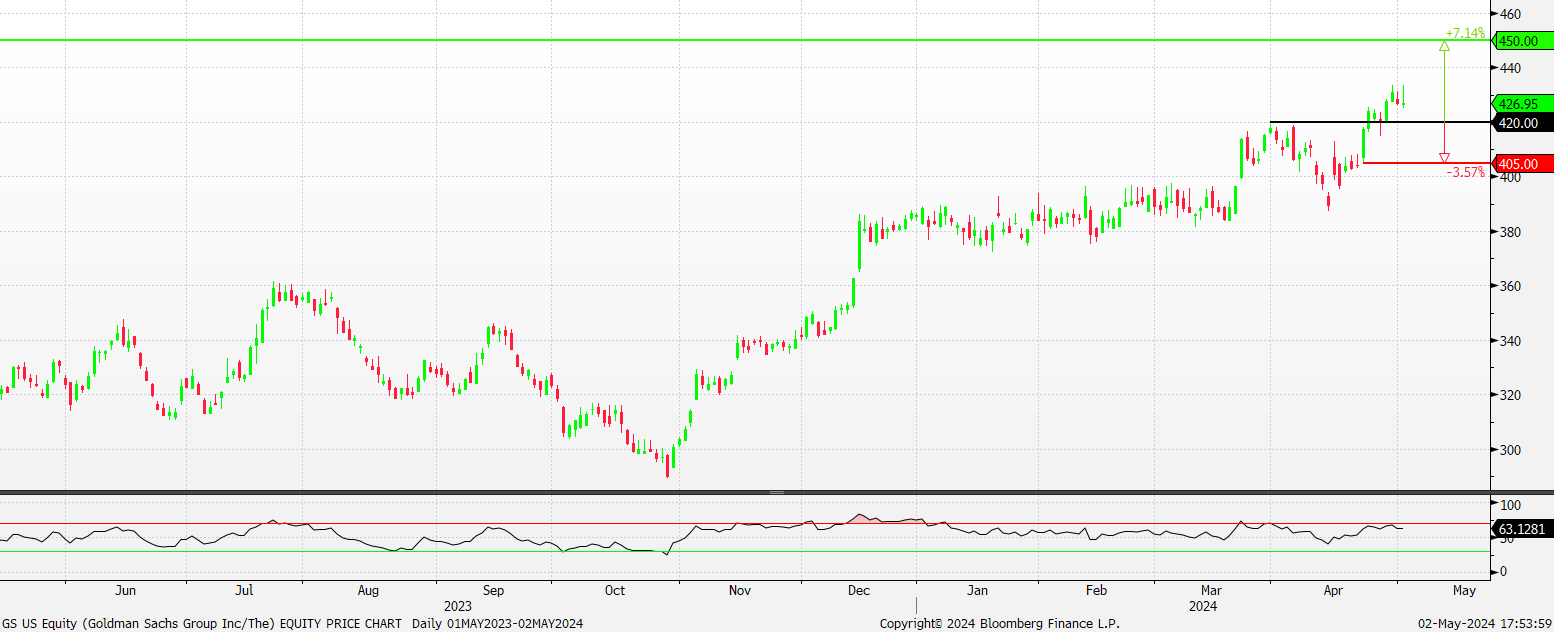Click the green 426.95 last price tag
Screen dimensions: 1554x632
pyautogui.click(x=1522, y=103)
